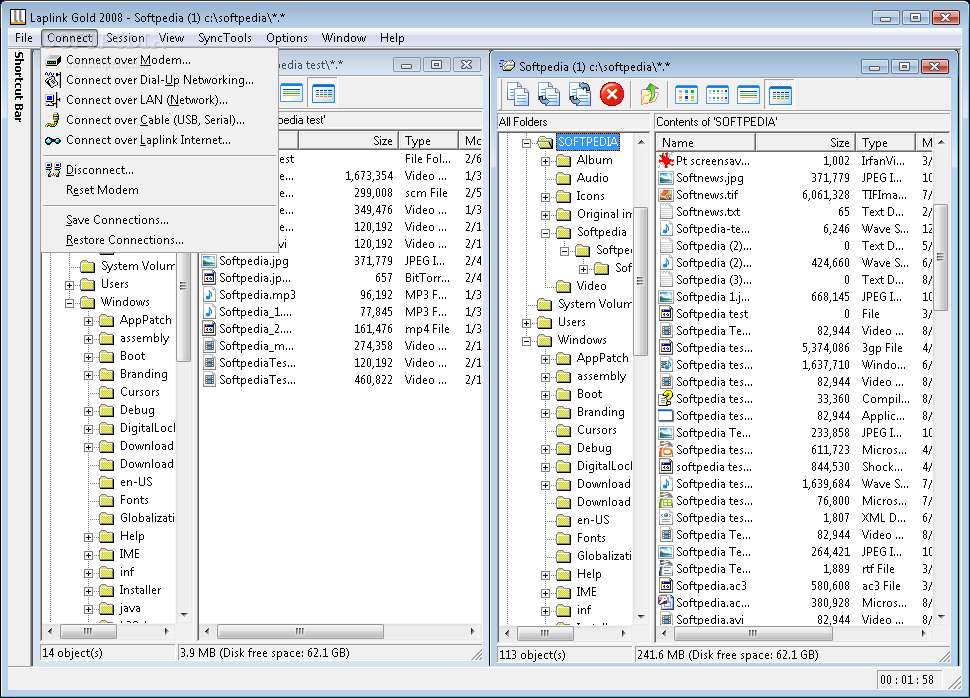
Task: Click right file list horizontal scrollbar thumb
Action: (753, 633)
